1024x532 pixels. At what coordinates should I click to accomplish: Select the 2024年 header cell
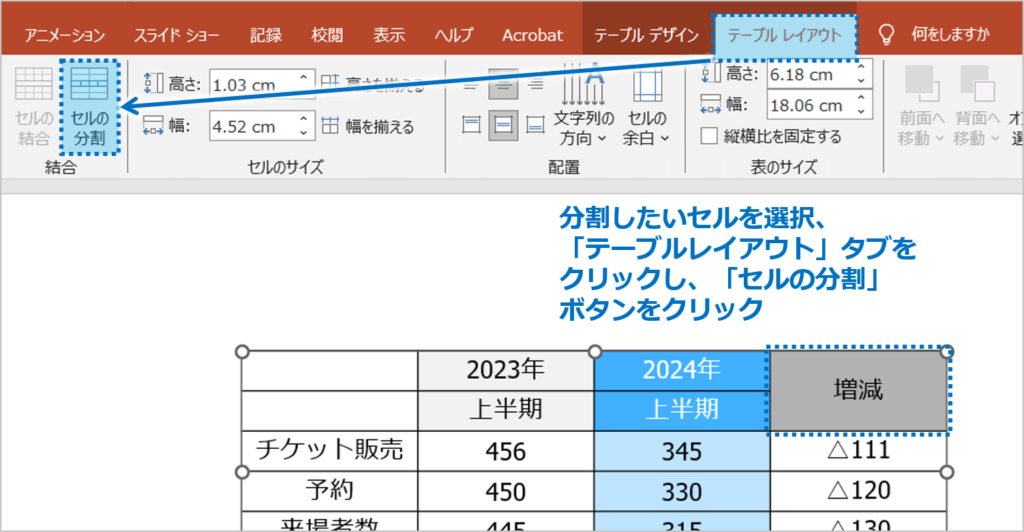682,370
